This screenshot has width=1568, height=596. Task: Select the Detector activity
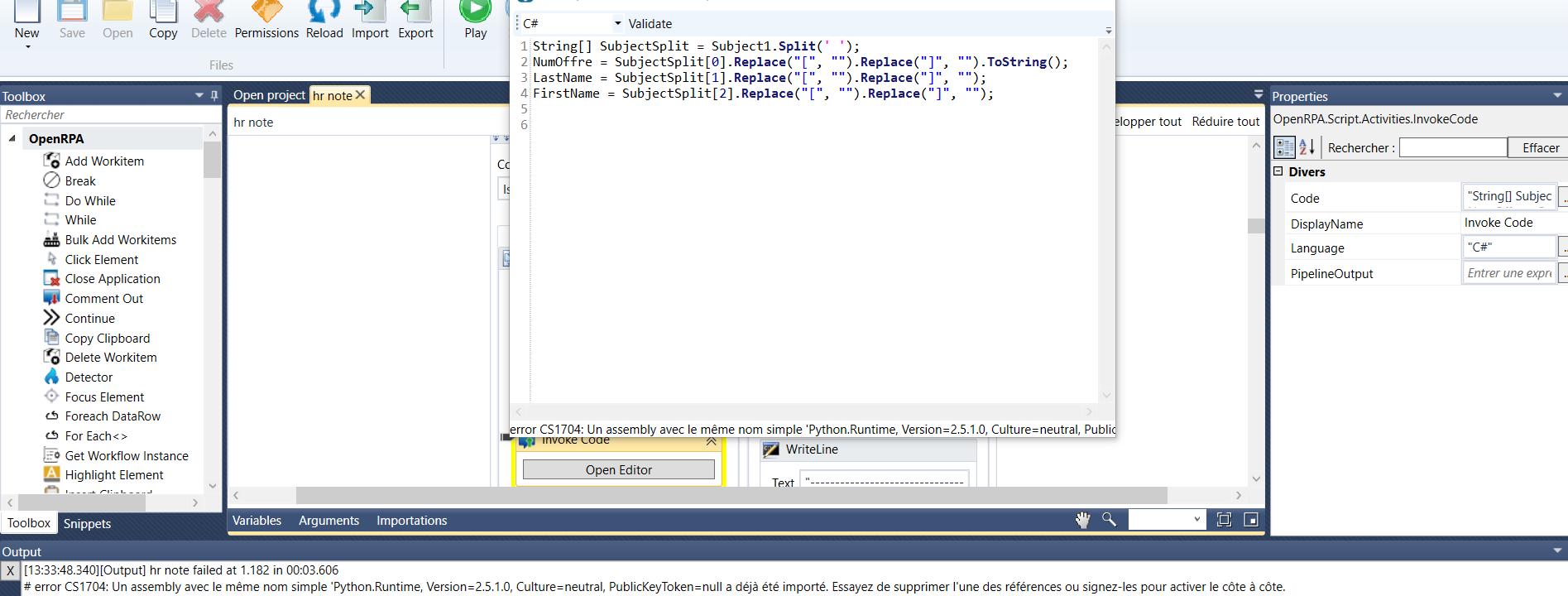pyautogui.click(x=89, y=377)
